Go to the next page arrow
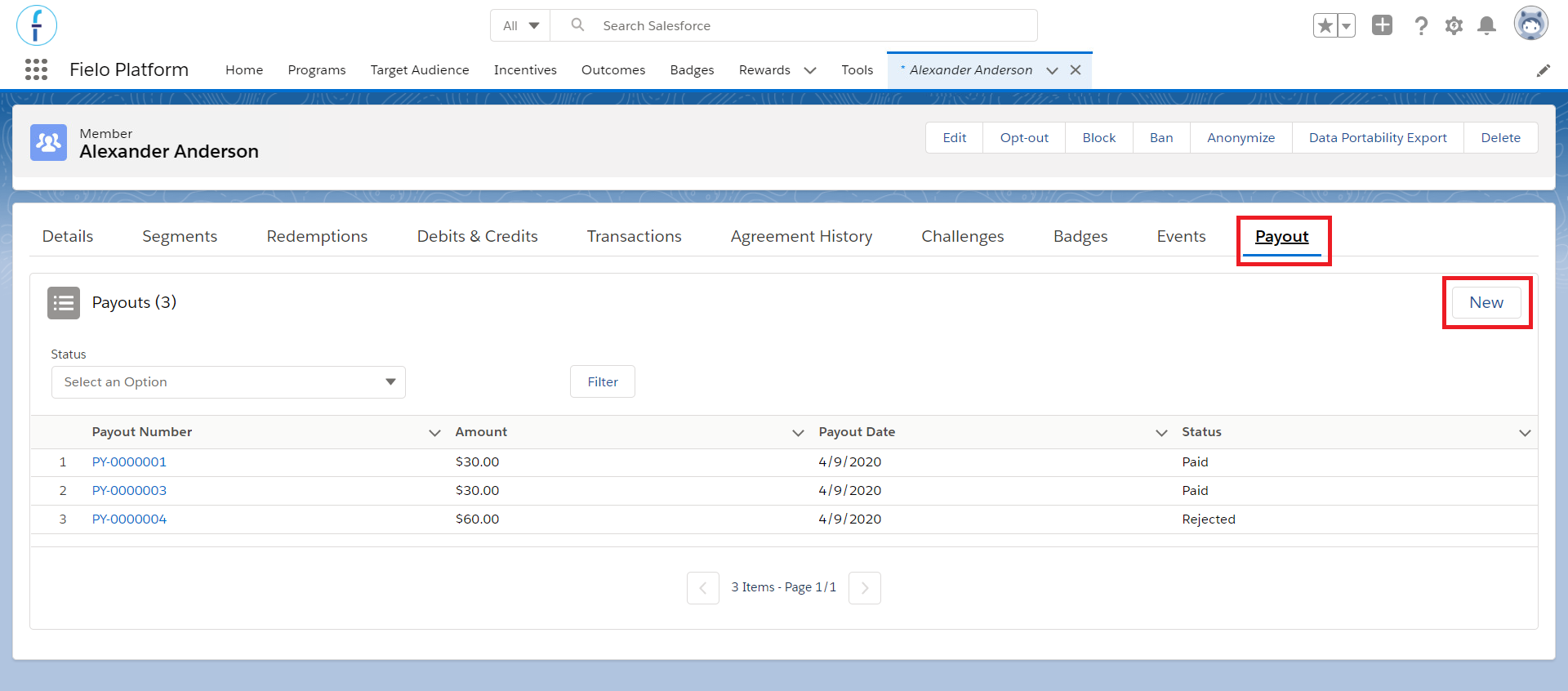This screenshot has height=691, width=1568. click(865, 588)
